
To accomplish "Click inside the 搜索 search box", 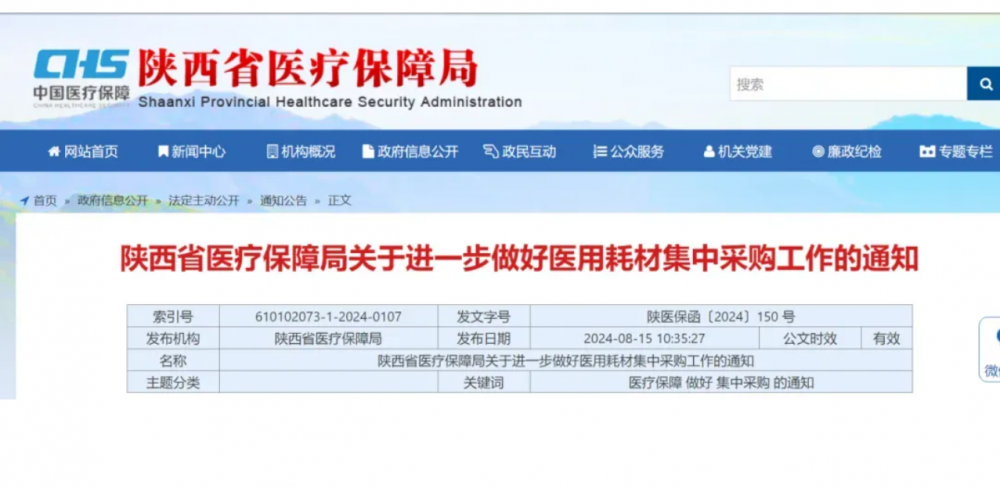I will 848,84.
